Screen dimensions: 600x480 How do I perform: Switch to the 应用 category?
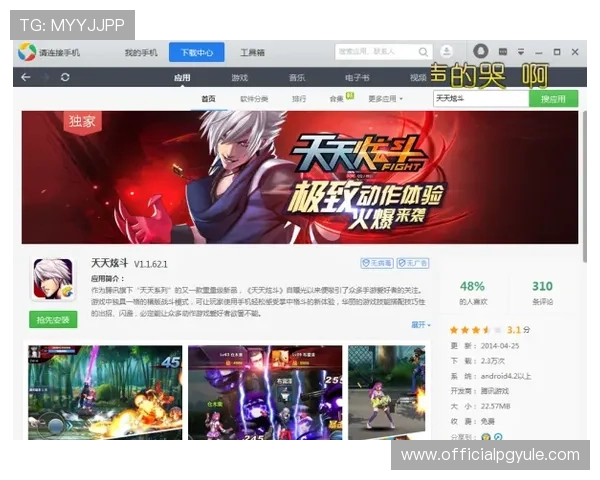pos(182,78)
